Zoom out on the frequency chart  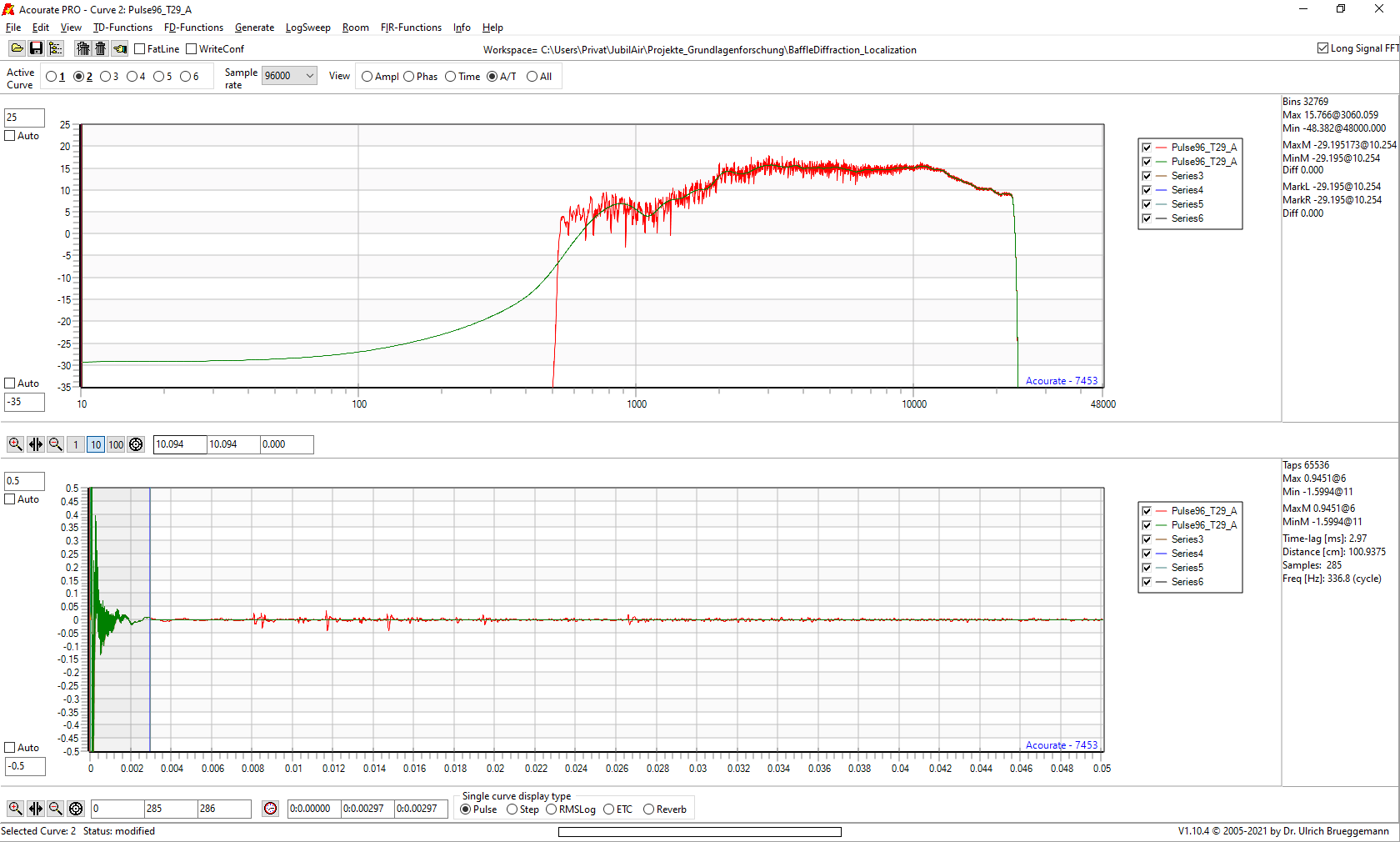coord(55,444)
